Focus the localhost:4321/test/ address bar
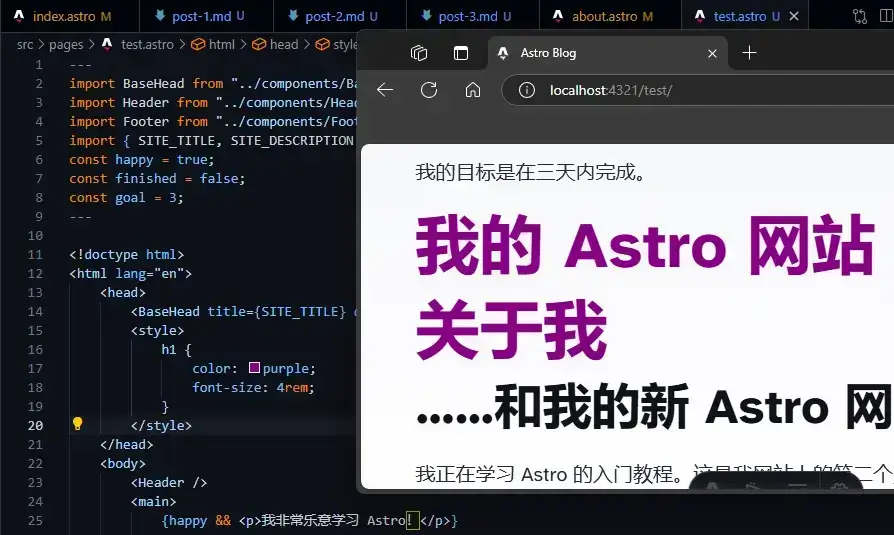The image size is (894, 535). (x=698, y=90)
